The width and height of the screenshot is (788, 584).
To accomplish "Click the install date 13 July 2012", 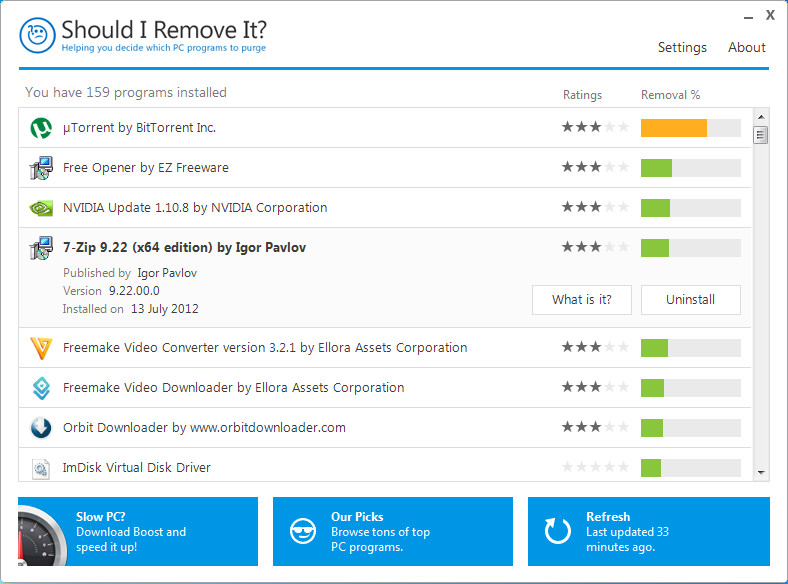I will 165,309.
